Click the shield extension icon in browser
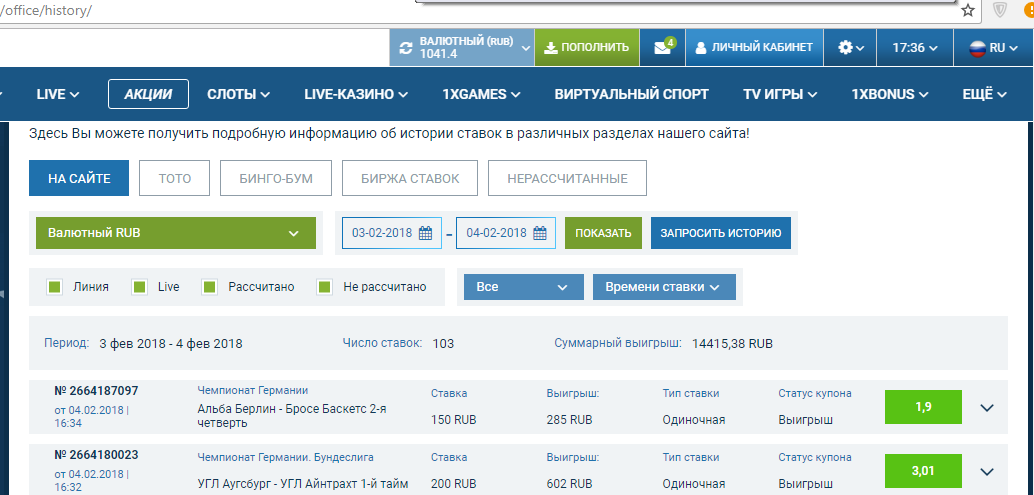This screenshot has height=495, width=1034. (x=1000, y=11)
